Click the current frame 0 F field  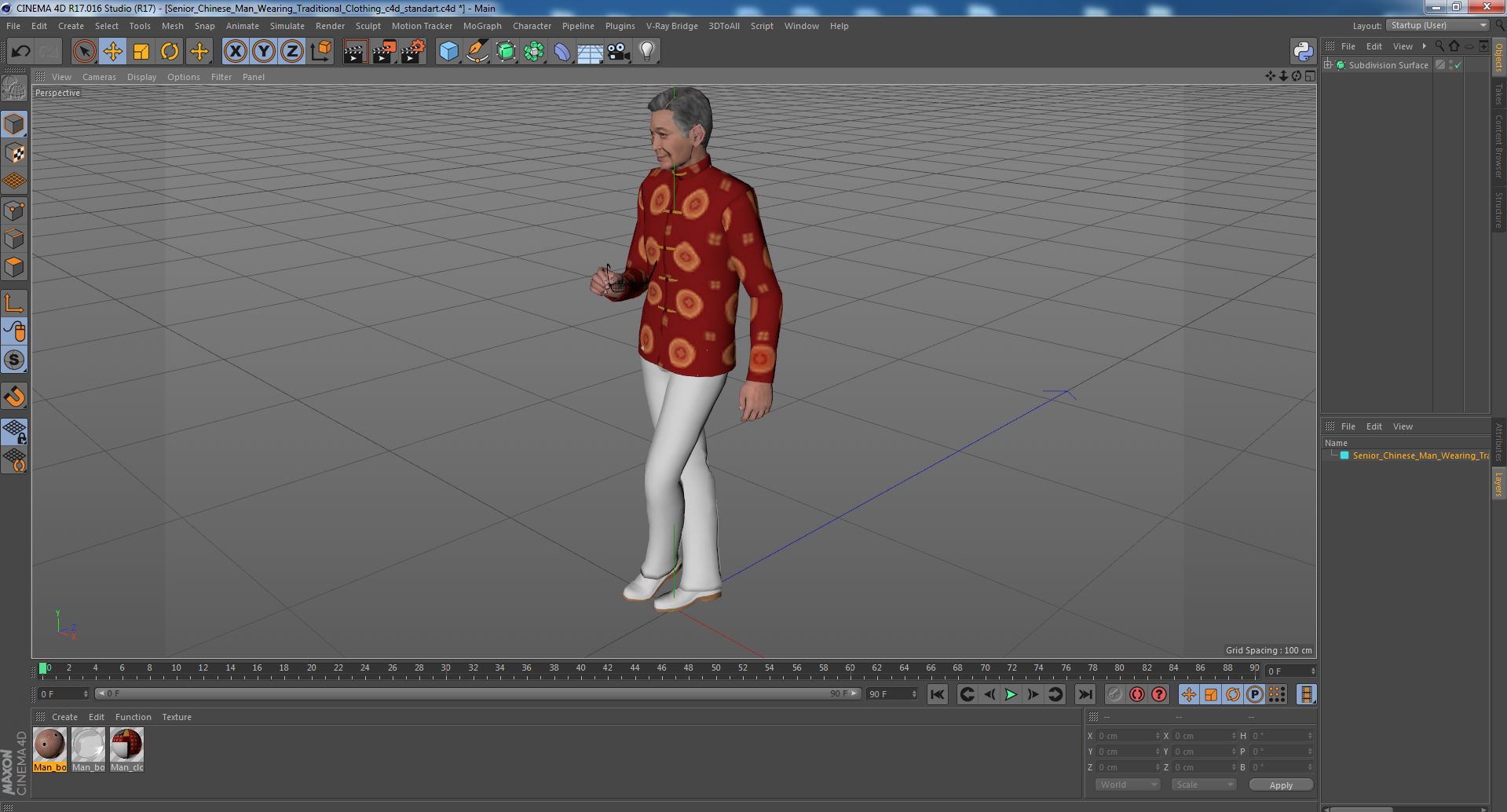tap(63, 693)
